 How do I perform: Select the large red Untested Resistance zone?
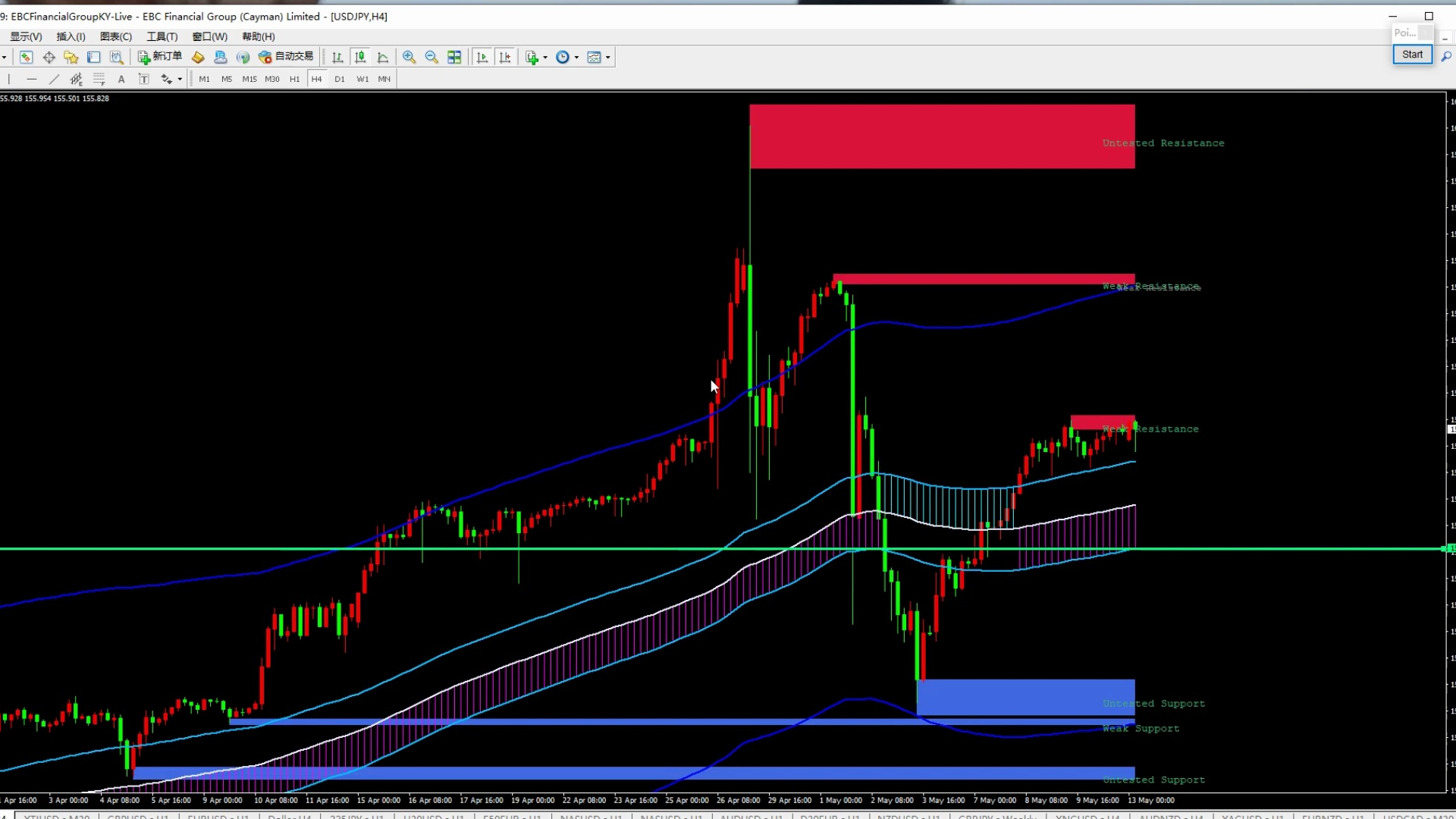tap(942, 136)
